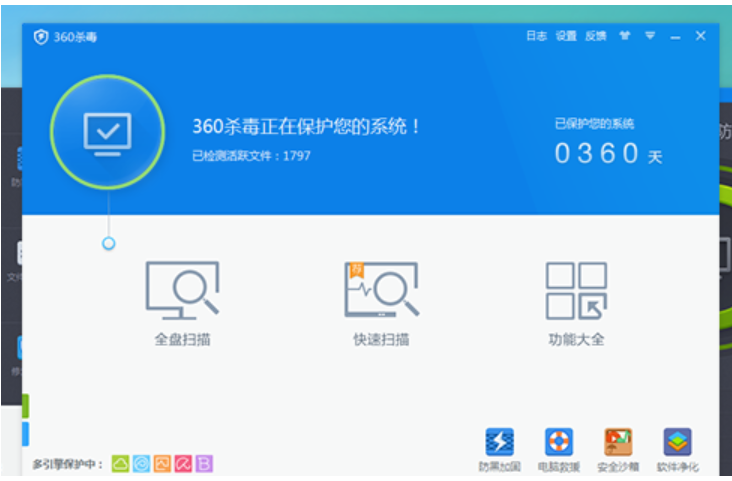Click the protection status monitor icon
This screenshot has height=481, width=732.
(x=107, y=131)
